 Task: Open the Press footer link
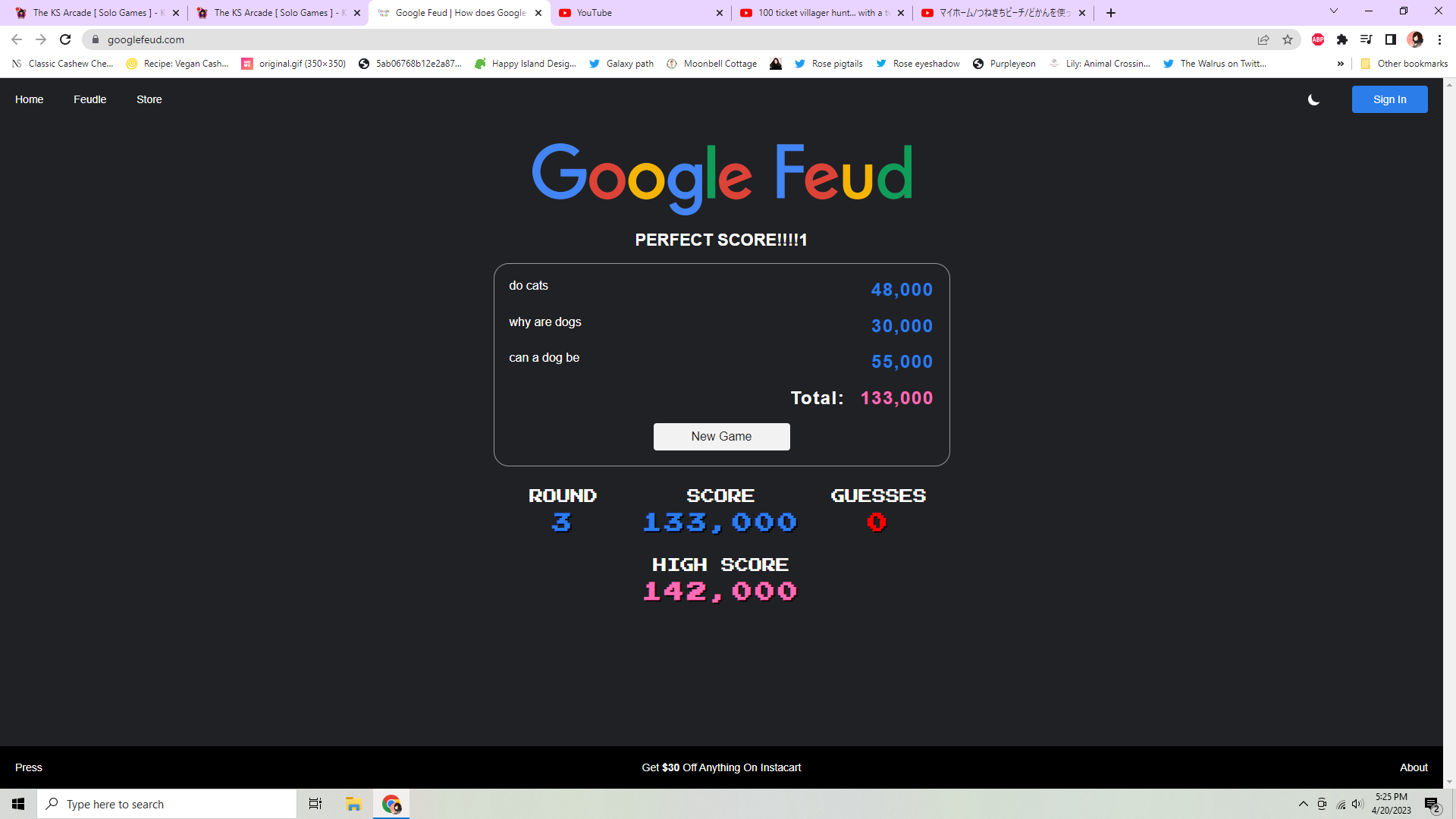pyautogui.click(x=29, y=767)
